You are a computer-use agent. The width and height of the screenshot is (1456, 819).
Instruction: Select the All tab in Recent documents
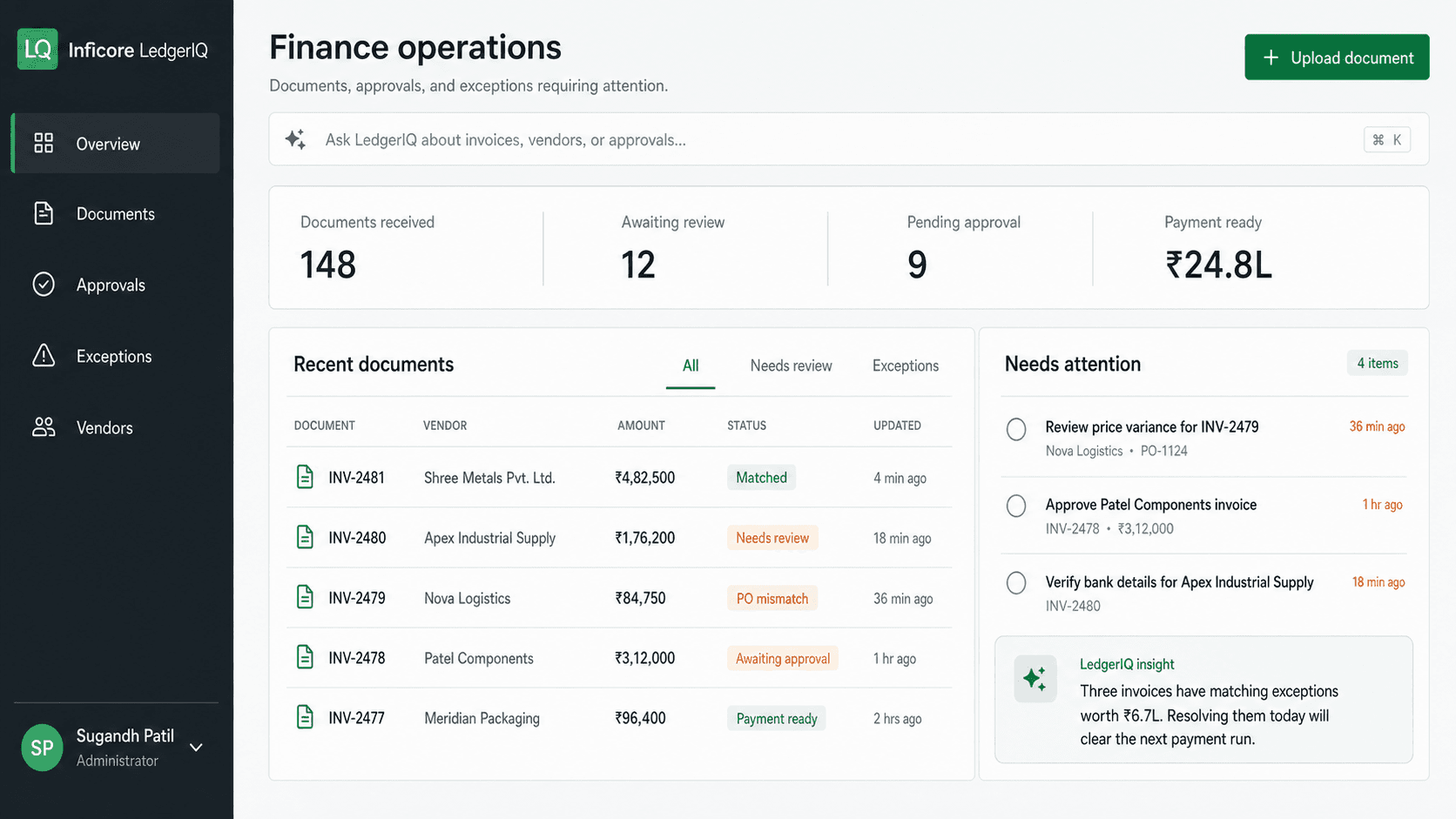[691, 366]
